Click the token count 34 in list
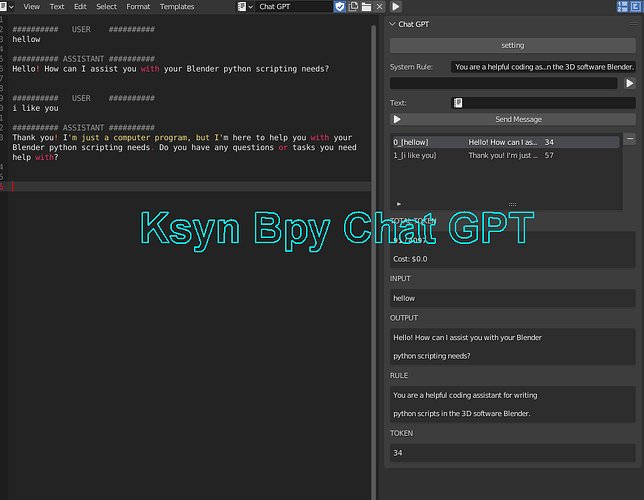 549,142
